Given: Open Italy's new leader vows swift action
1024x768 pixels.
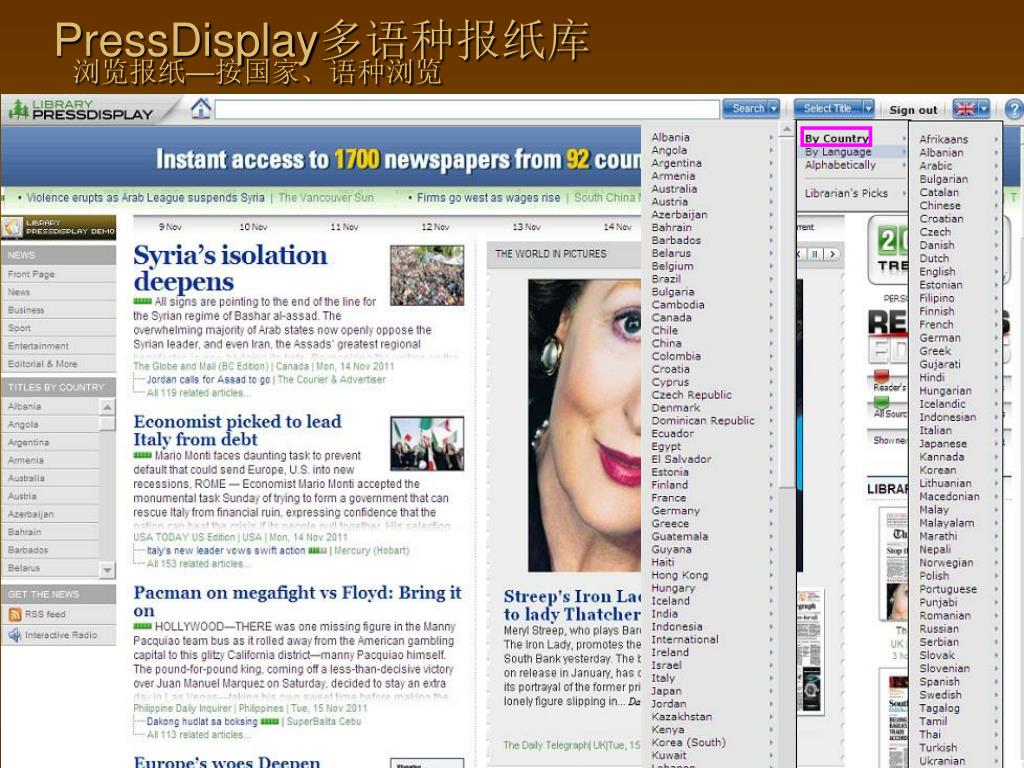Looking at the screenshot, I should (226, 551).
